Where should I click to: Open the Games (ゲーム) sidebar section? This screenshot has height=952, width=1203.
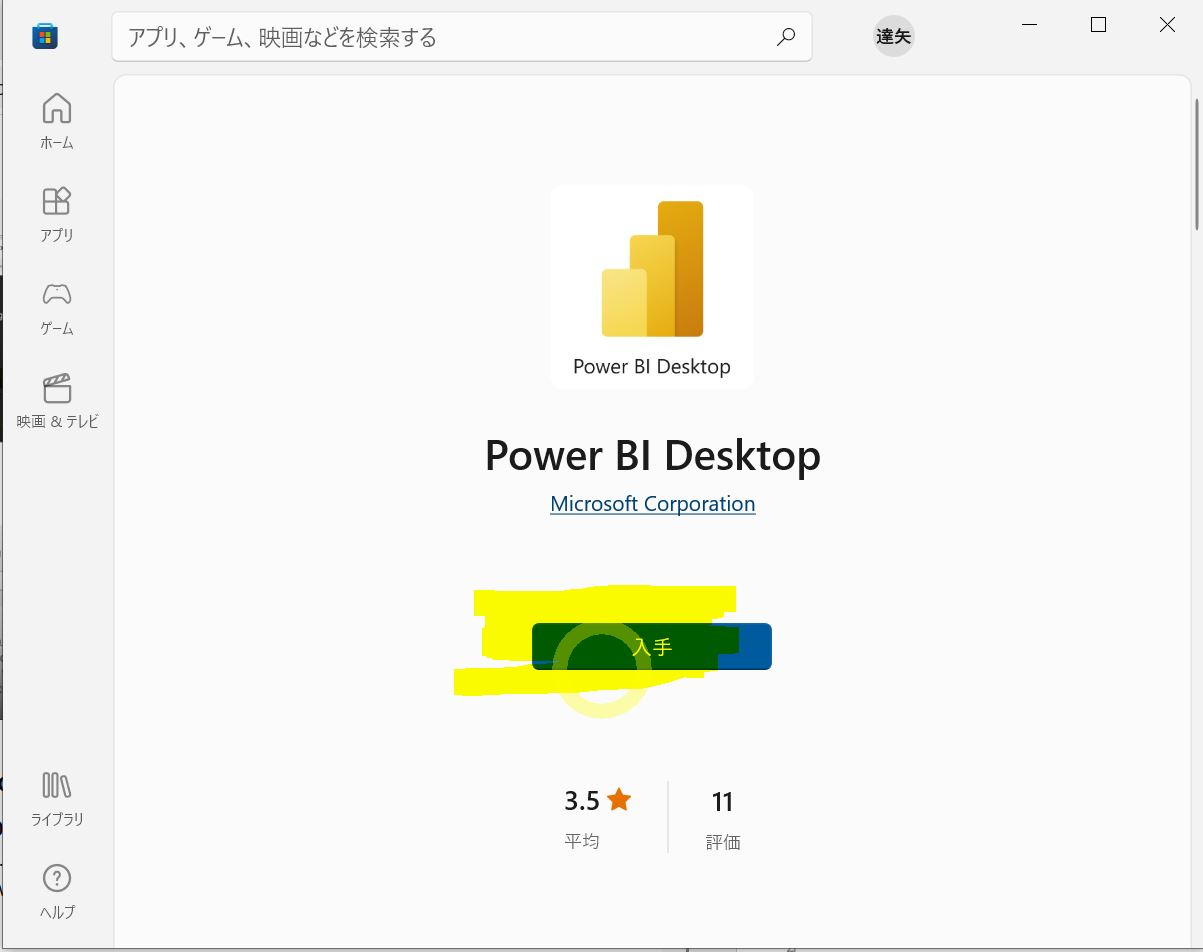click(x=57, y=307)
